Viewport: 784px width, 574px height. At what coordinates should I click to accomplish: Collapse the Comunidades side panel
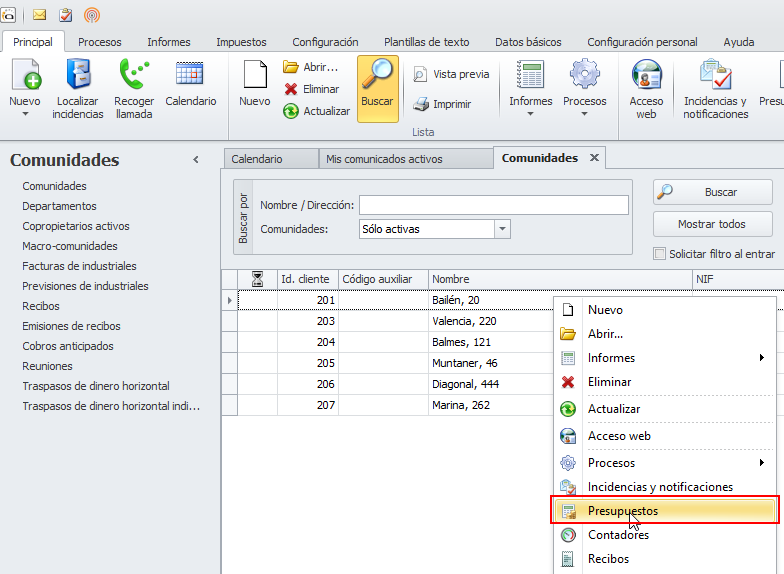tap(196, 160)
